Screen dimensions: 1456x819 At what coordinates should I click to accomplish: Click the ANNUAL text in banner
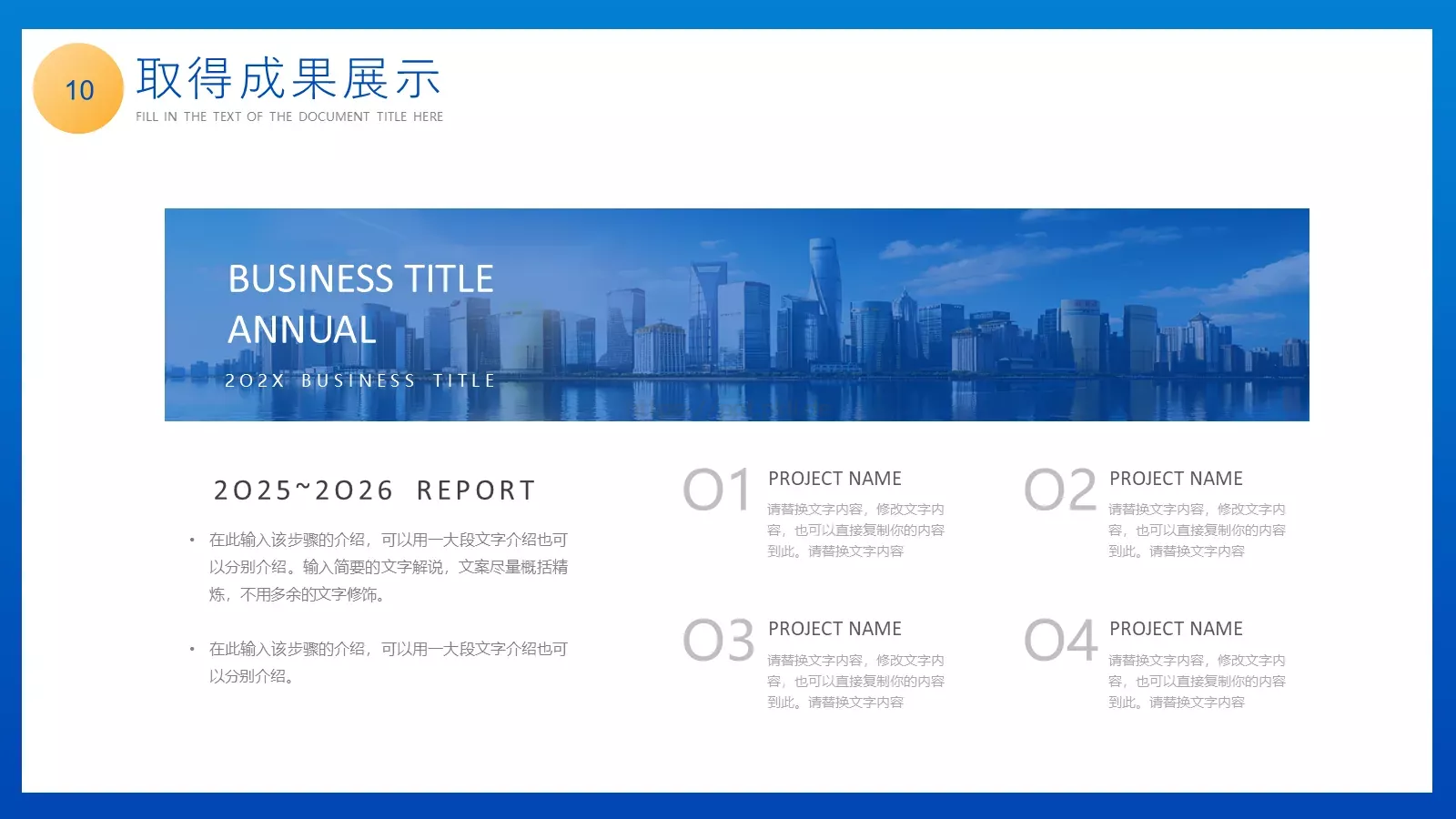click(302, 329)
